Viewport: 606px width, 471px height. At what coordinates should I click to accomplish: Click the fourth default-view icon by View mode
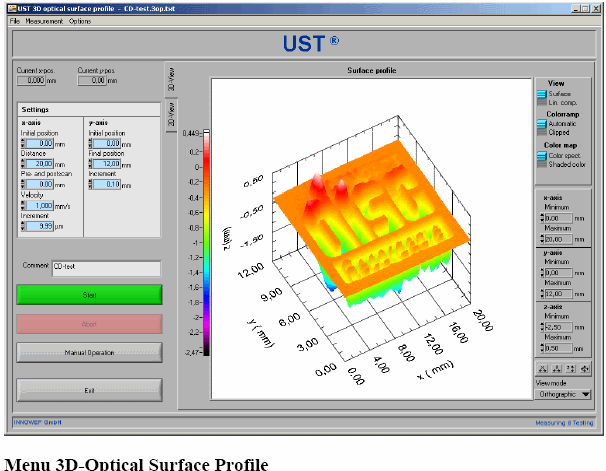tap(585, 369)
